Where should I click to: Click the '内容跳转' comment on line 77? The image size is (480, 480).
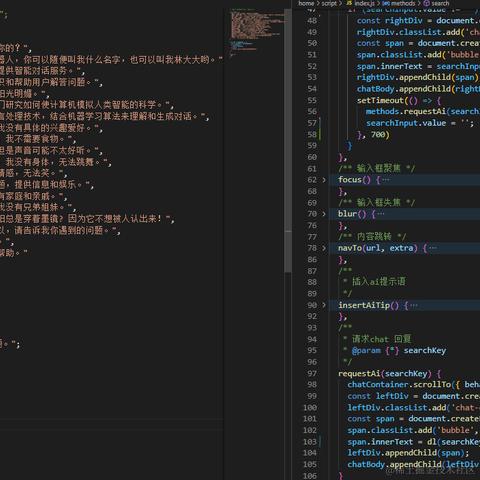(374, 237)
